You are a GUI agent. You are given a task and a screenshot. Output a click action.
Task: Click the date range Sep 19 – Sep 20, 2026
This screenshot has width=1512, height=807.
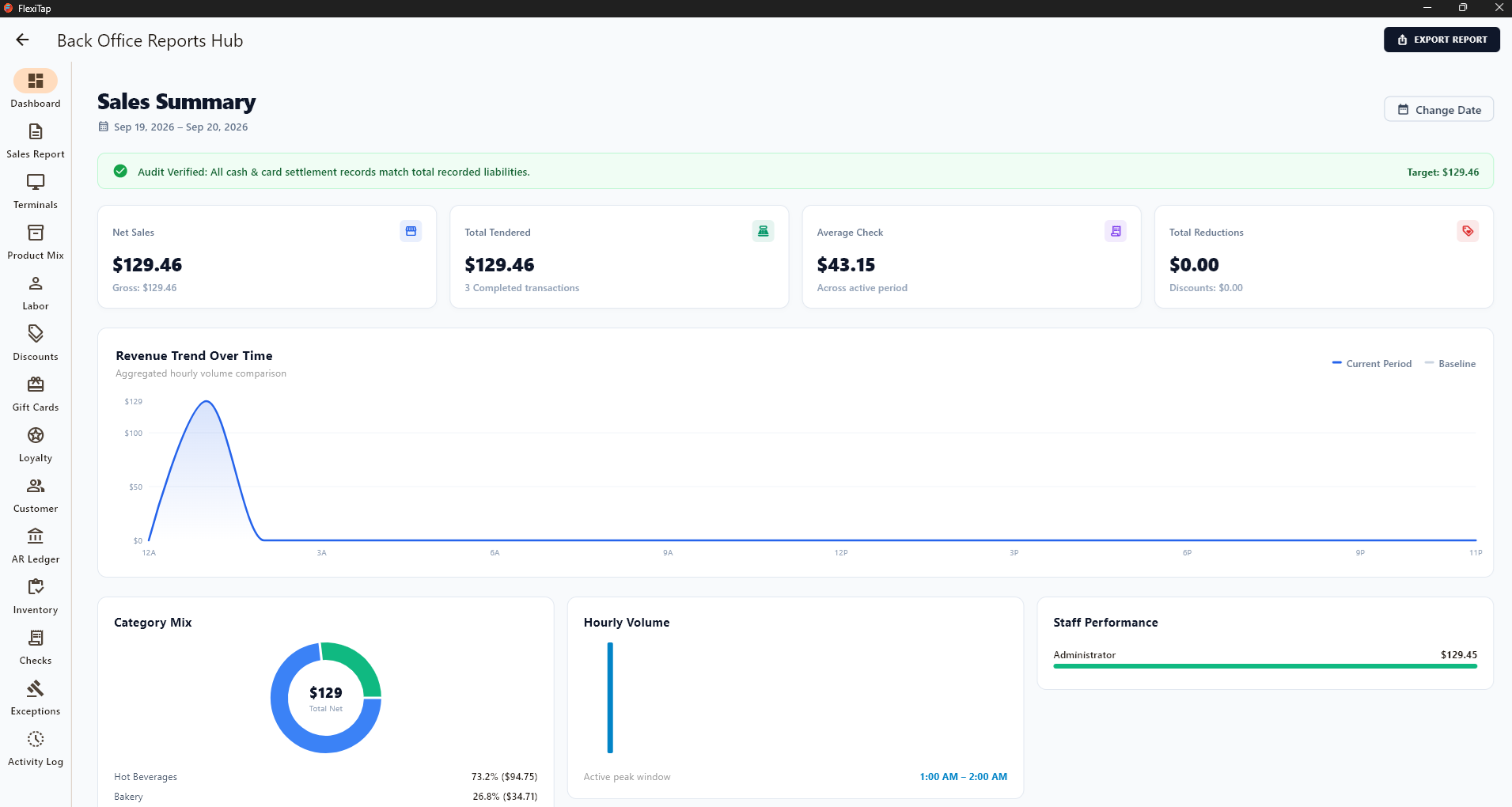(180, 127)
